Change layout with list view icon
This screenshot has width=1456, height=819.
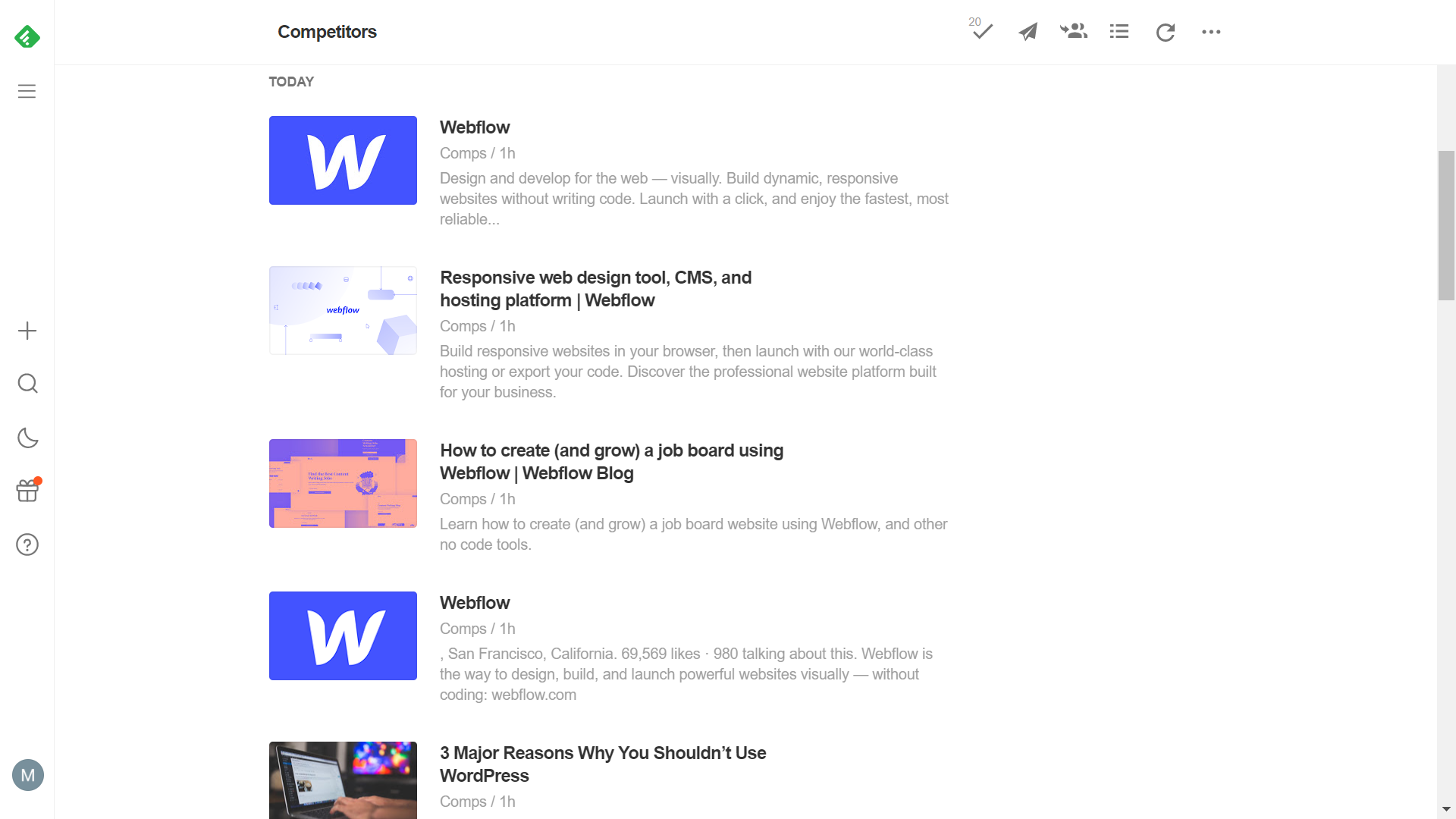click(1119, 31)
